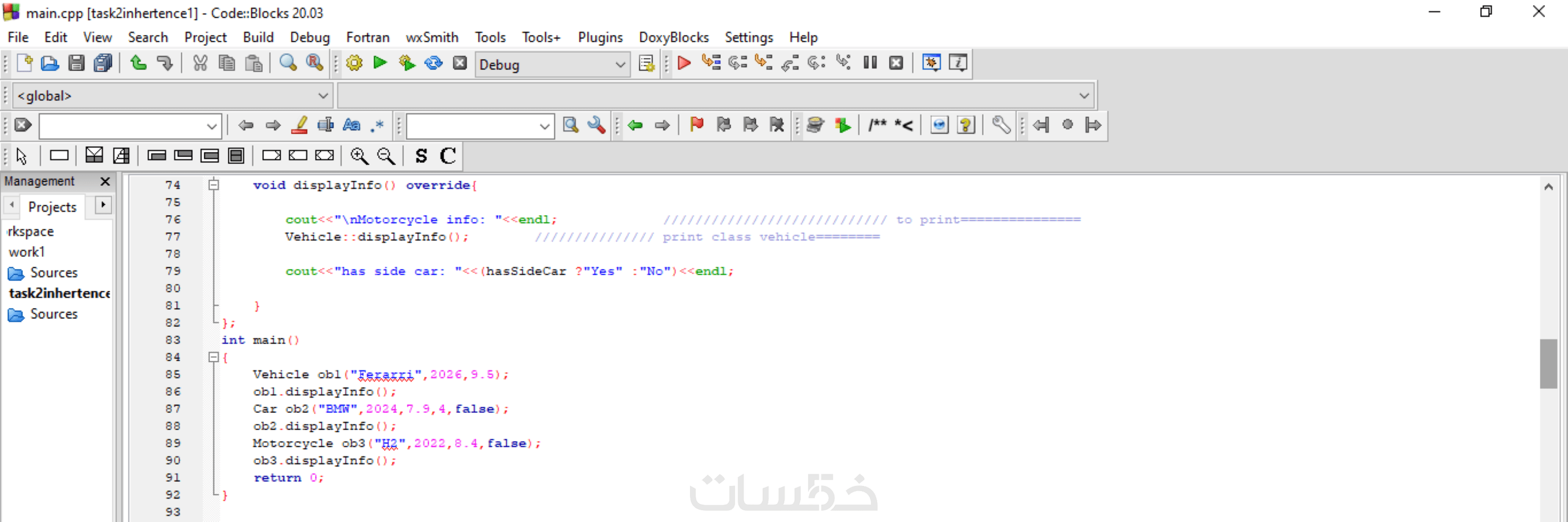Select the work1 project node
Image resolution: width=1568 pixels, height=522 pixels.
click(27, 252)
